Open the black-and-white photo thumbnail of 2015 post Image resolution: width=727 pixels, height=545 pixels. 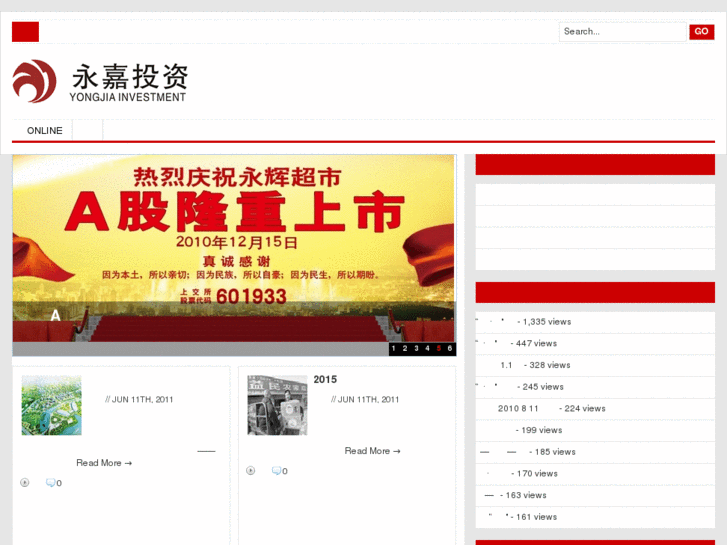coord(277,405)
